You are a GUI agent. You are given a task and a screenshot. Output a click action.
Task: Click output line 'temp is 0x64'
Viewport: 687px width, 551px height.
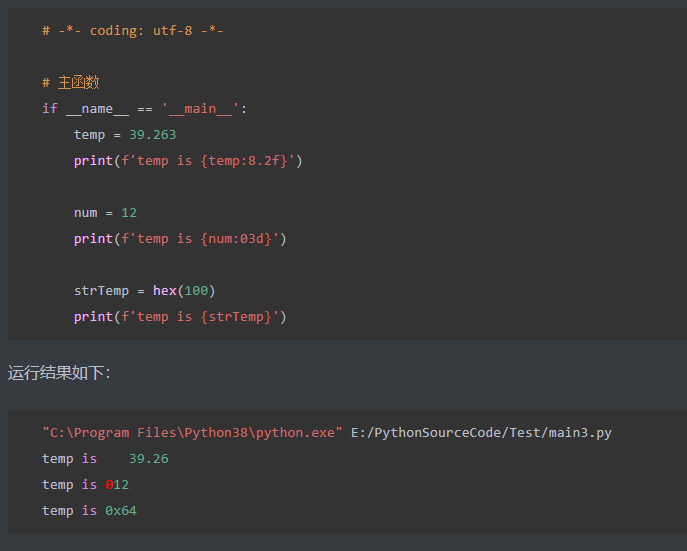pyautogui.click(x=89, y=511)
